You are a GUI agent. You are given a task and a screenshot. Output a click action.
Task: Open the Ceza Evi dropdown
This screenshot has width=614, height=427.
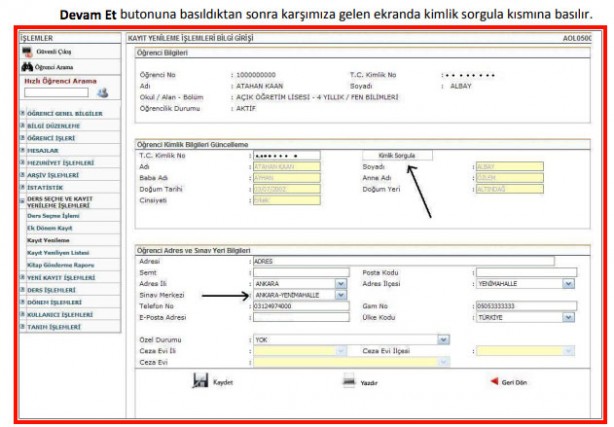coord(443,362)
